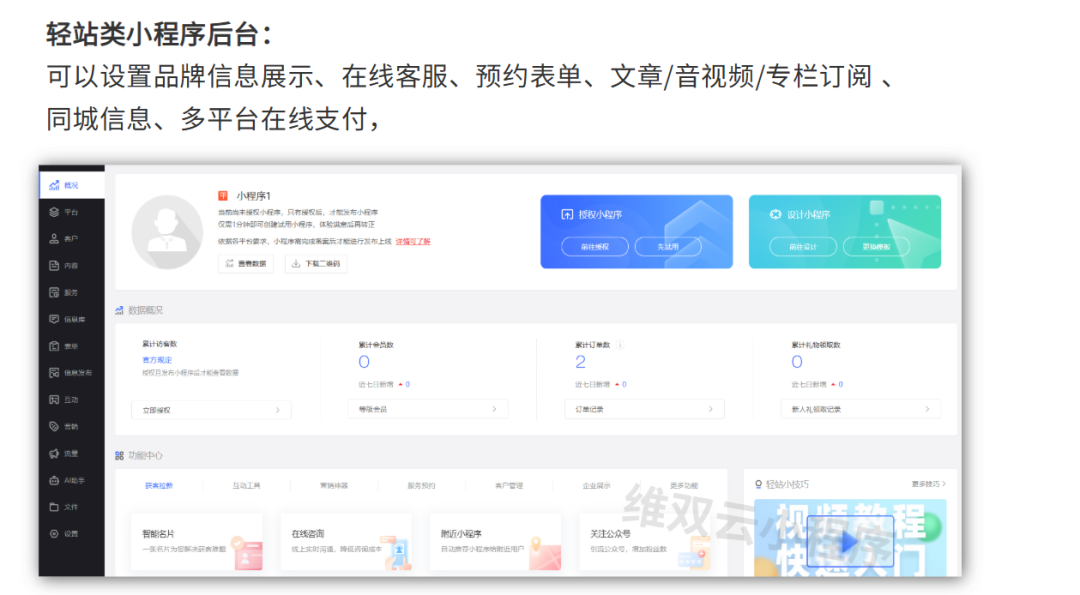The image size is (1080, 595).
Task: Switch to the 互动工具 tab
Action: coord(246,486)
